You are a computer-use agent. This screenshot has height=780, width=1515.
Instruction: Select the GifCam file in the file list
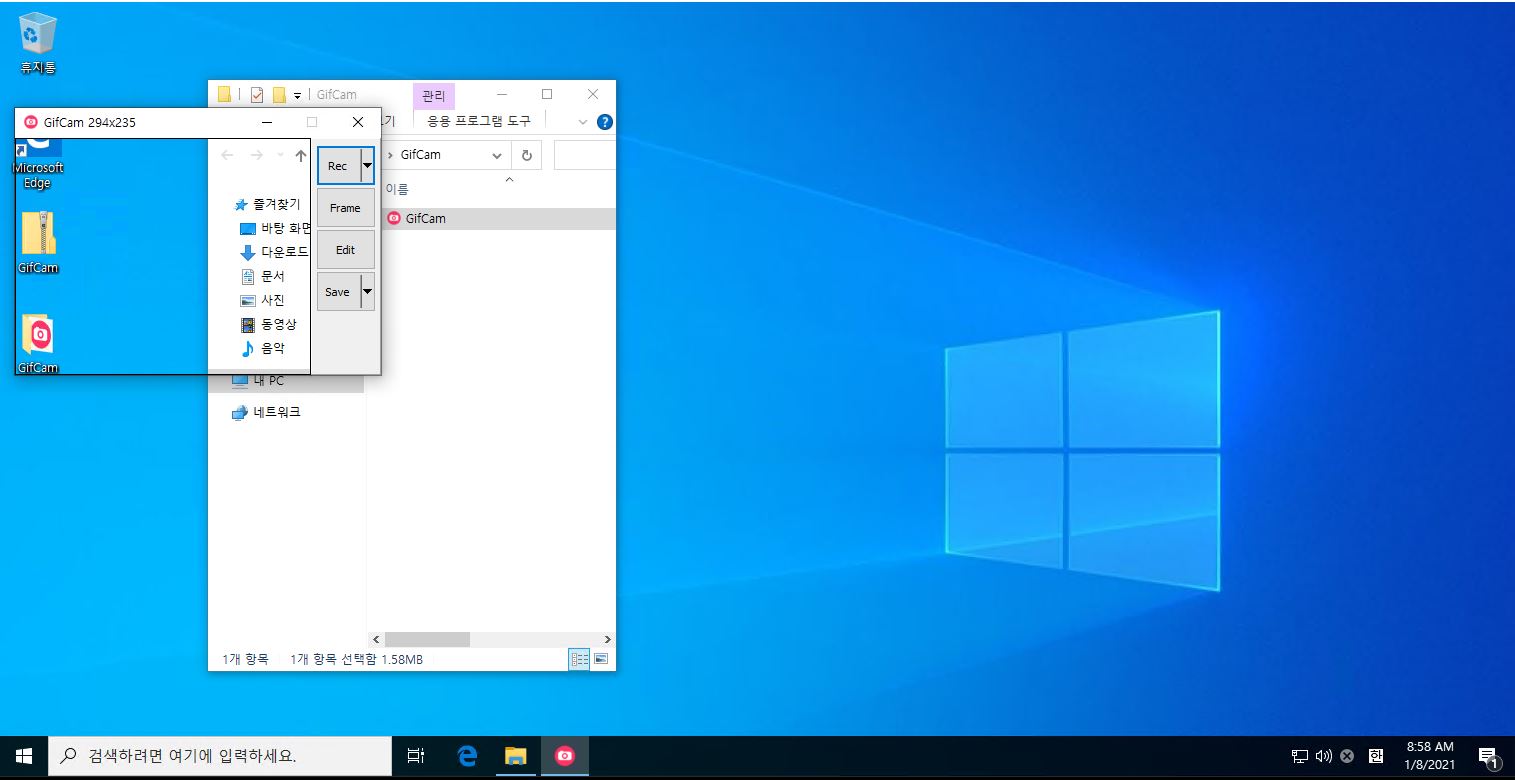(500, 218)
